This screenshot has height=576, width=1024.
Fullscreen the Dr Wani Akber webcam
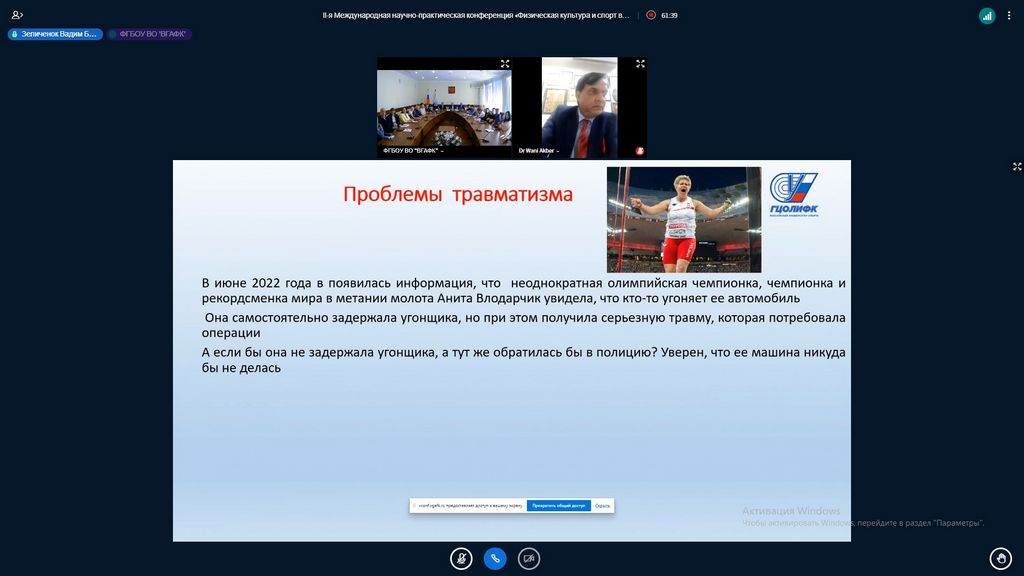640,64
